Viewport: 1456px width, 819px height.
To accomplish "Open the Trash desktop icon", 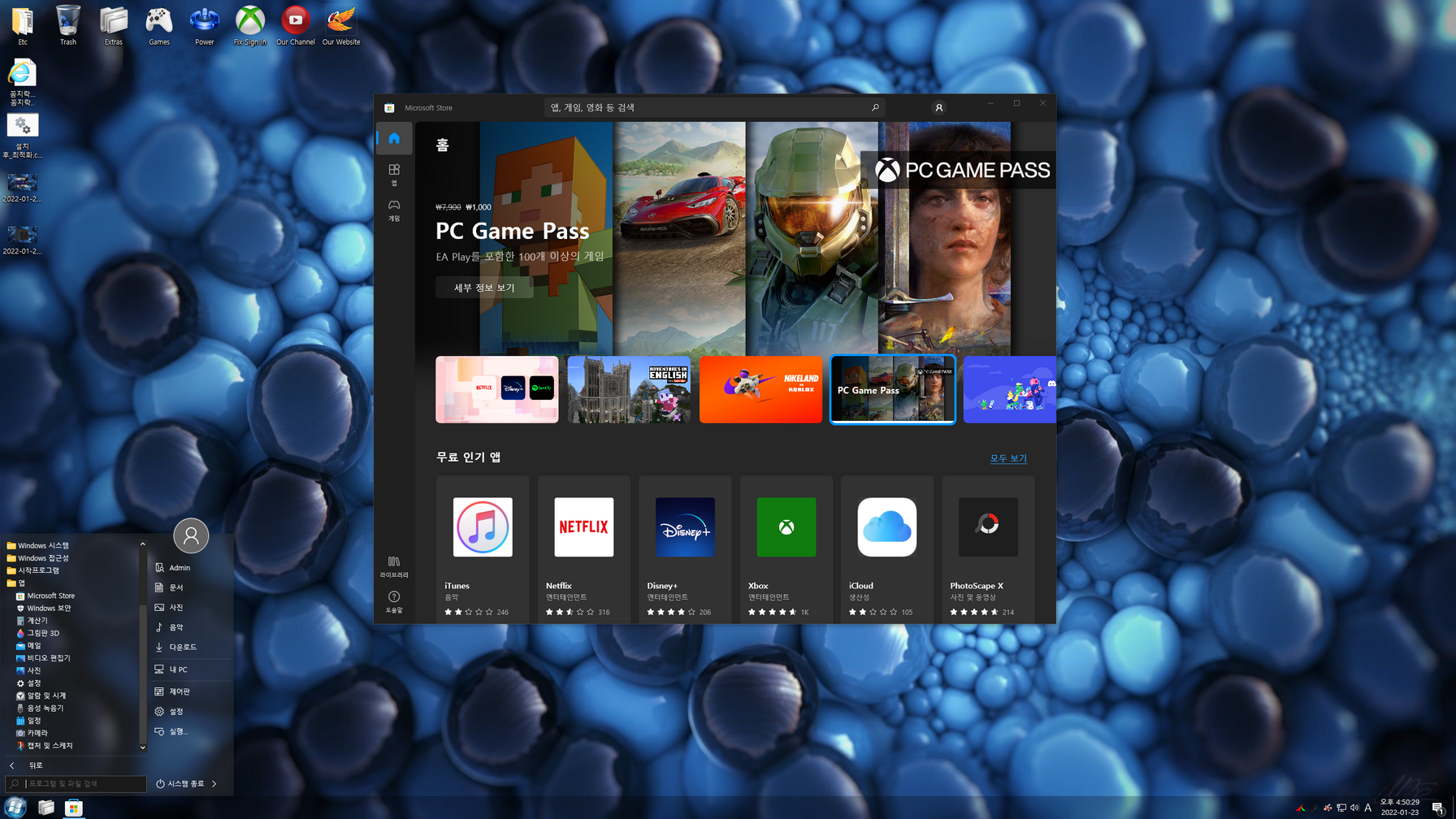I will 68,26.
